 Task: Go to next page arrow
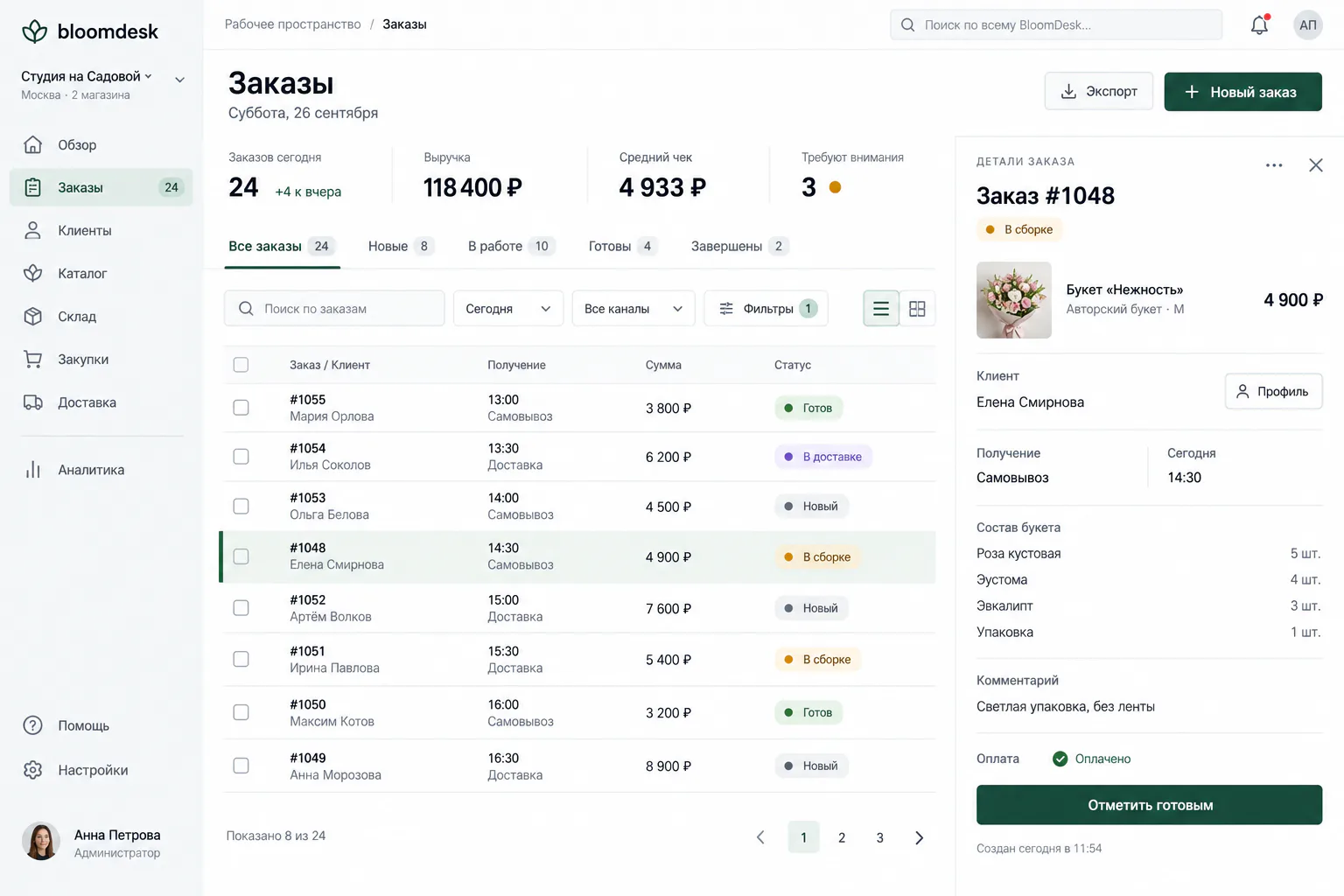919,837
